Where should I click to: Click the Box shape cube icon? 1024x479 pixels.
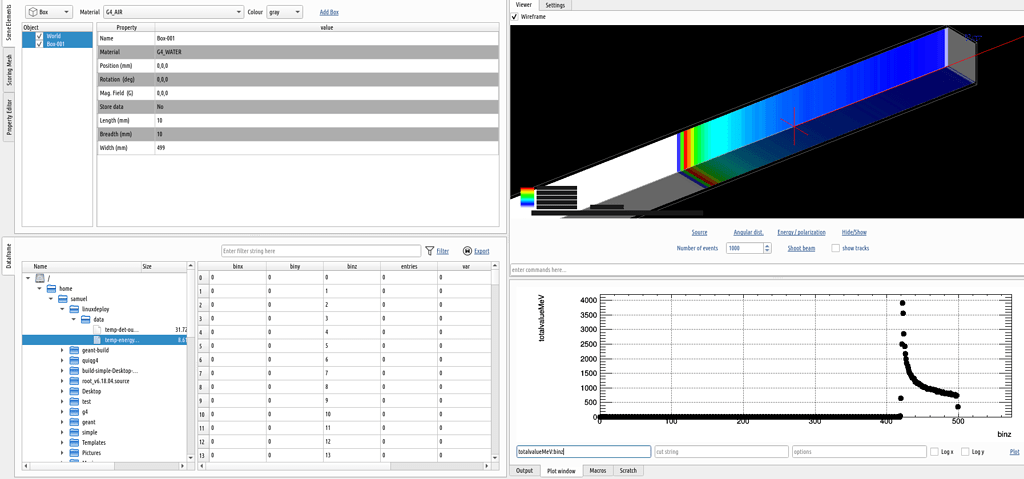31,12
